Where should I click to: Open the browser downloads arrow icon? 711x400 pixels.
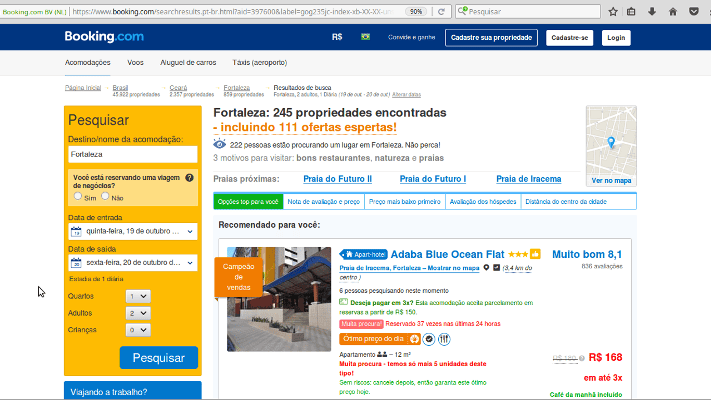[652, 12]
